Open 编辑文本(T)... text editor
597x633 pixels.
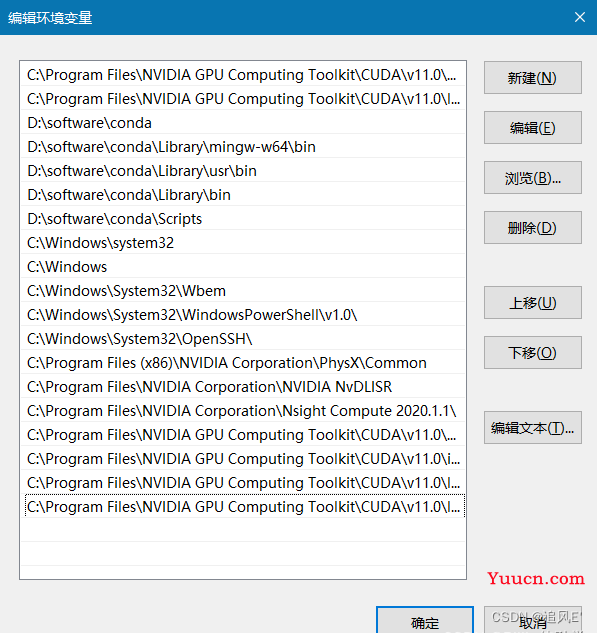coord(532,428)
